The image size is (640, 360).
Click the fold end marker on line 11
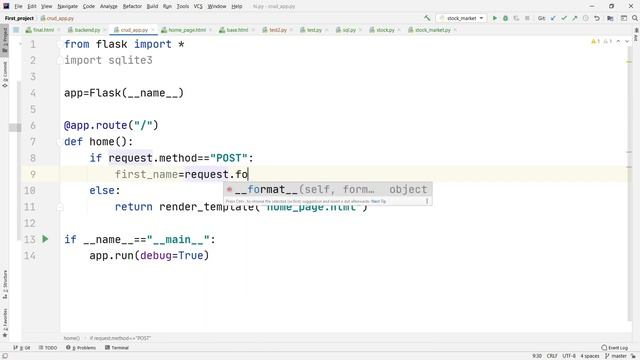[x=60, y=207]
